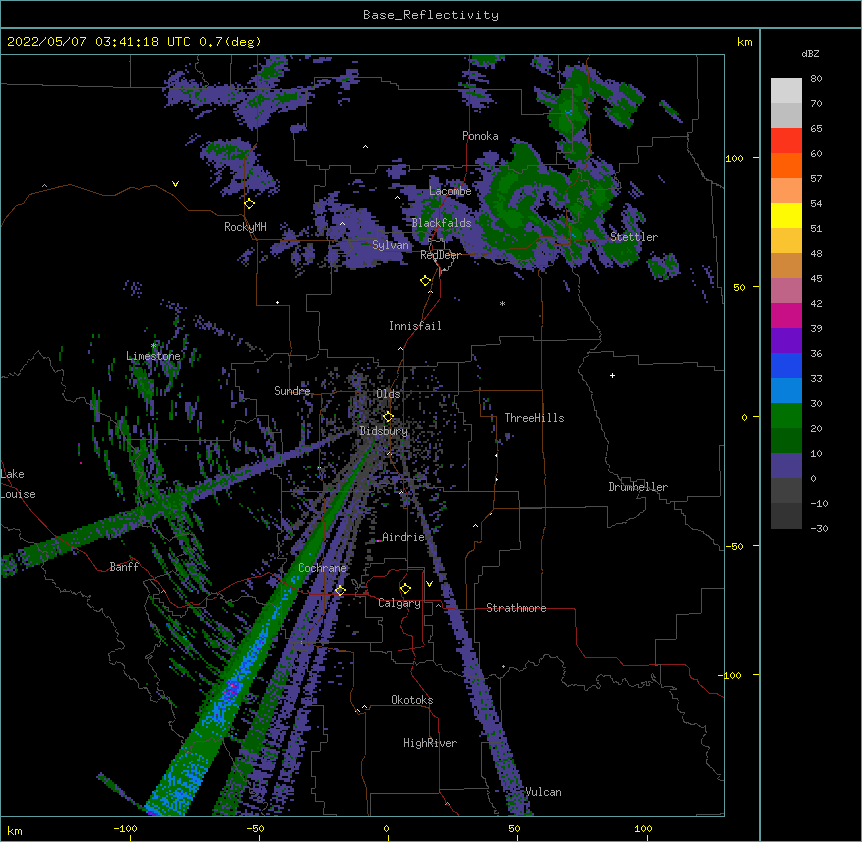Click the Olds label
862x842 pixels.
pyautogui.click(x=388, y=394)
